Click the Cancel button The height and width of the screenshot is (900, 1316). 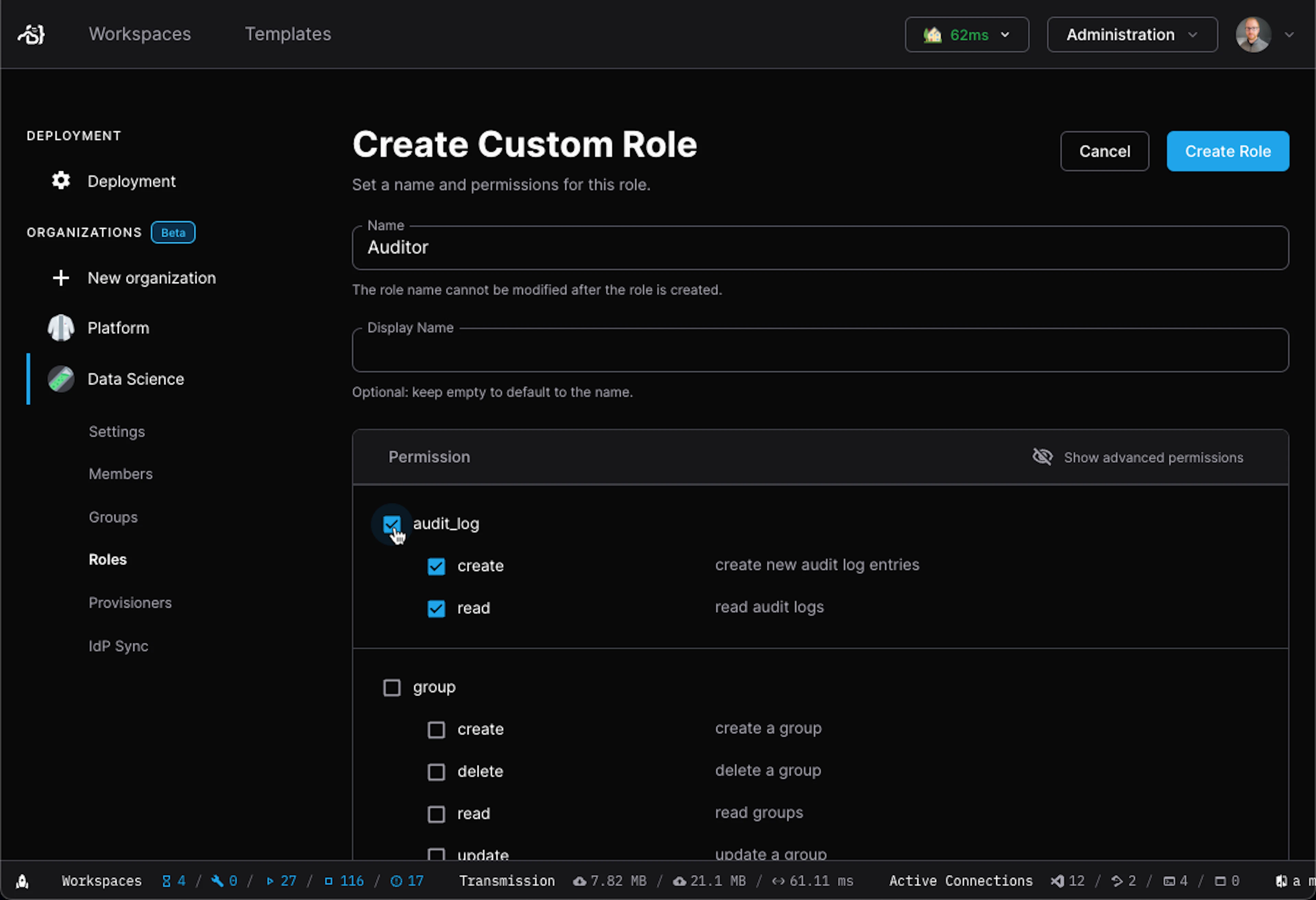[1104, 151]
